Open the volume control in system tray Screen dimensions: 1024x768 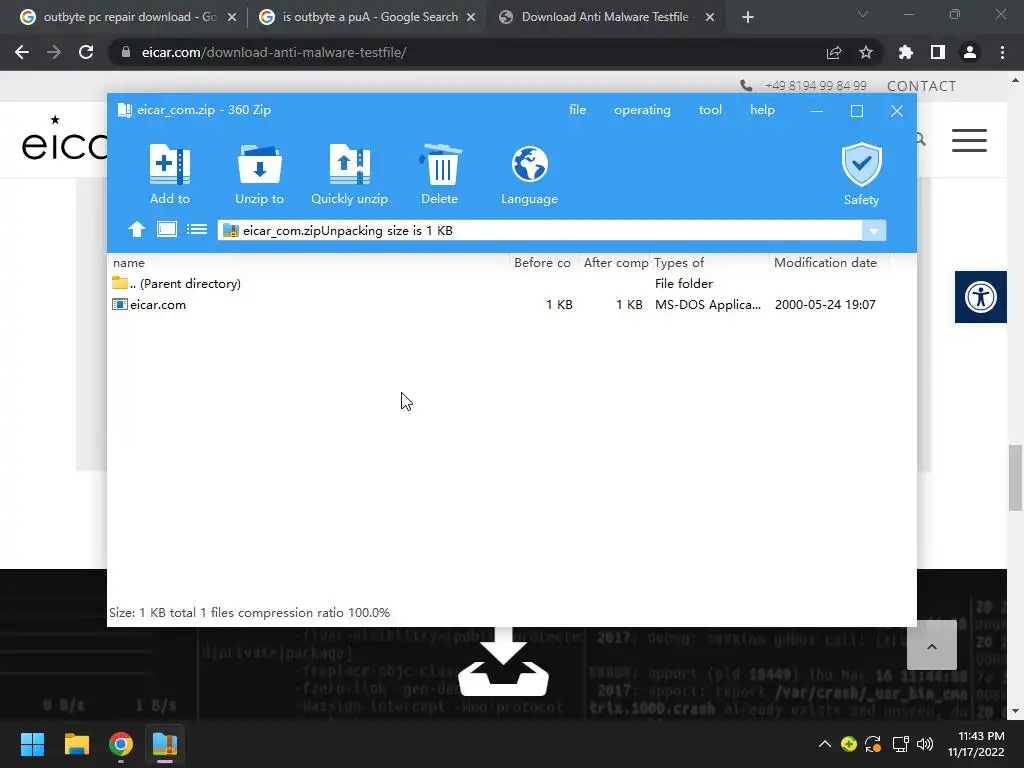click(x=925, y=744)
